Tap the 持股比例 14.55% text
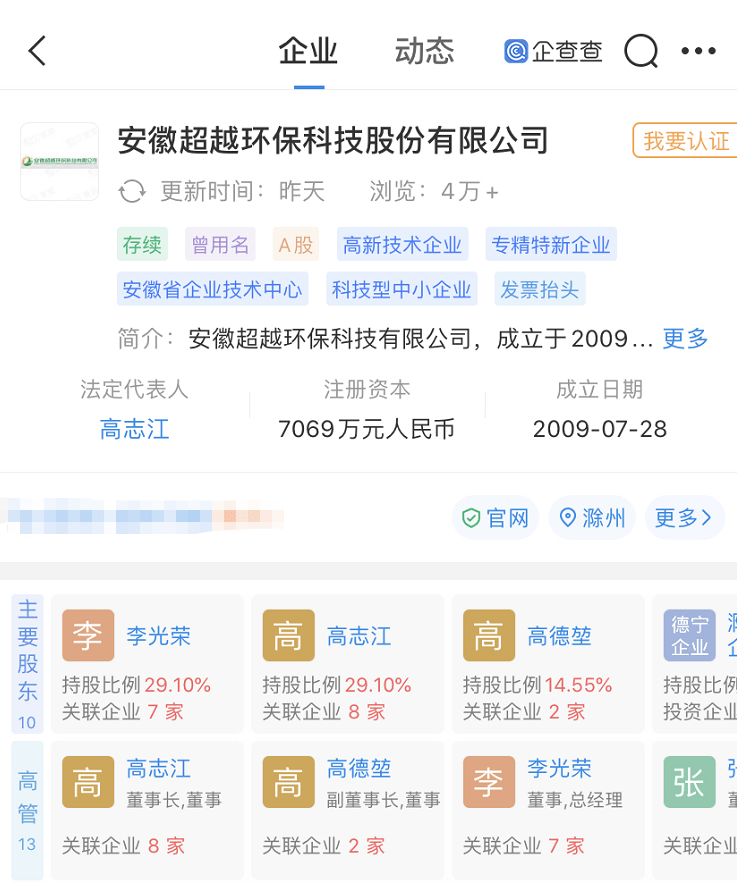 pyautogui.click(x=537, y=685)
